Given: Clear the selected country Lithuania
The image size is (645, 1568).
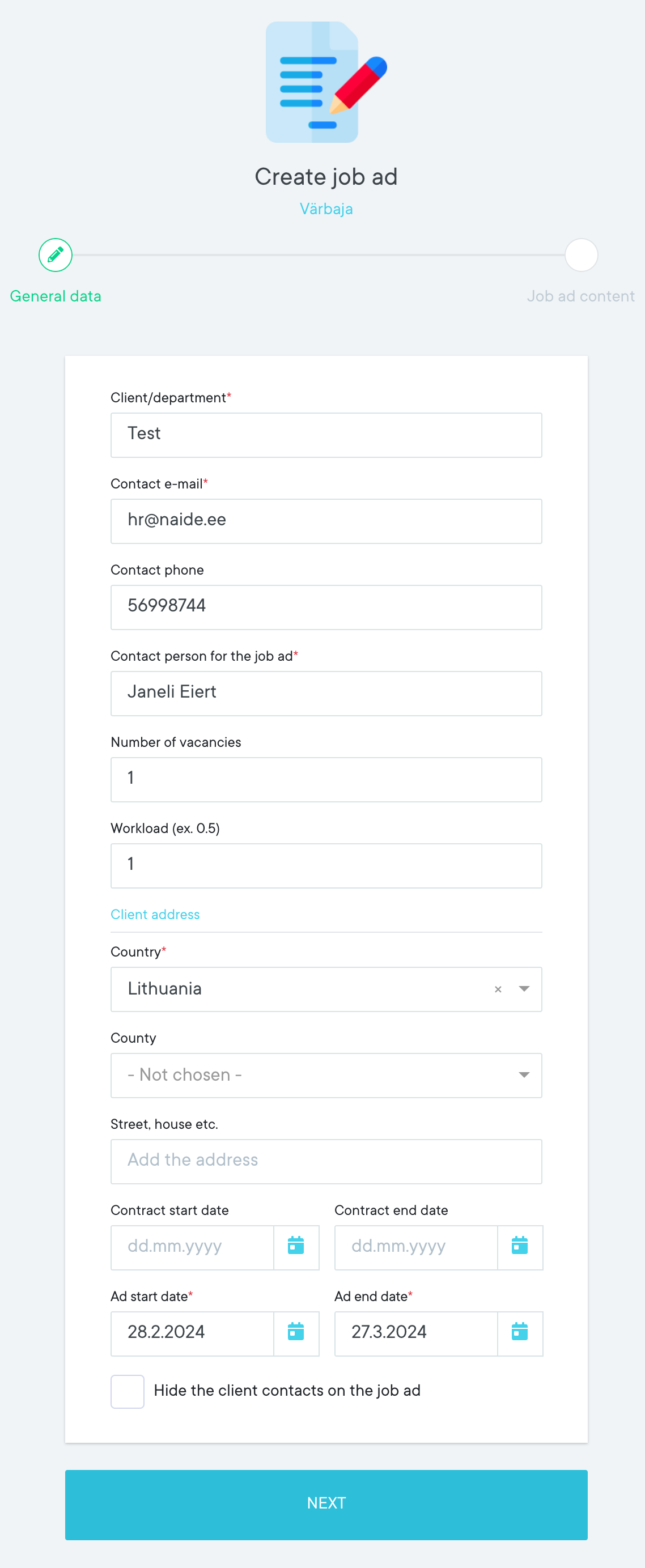Looking at the screenshot, I should coord(498,989).
